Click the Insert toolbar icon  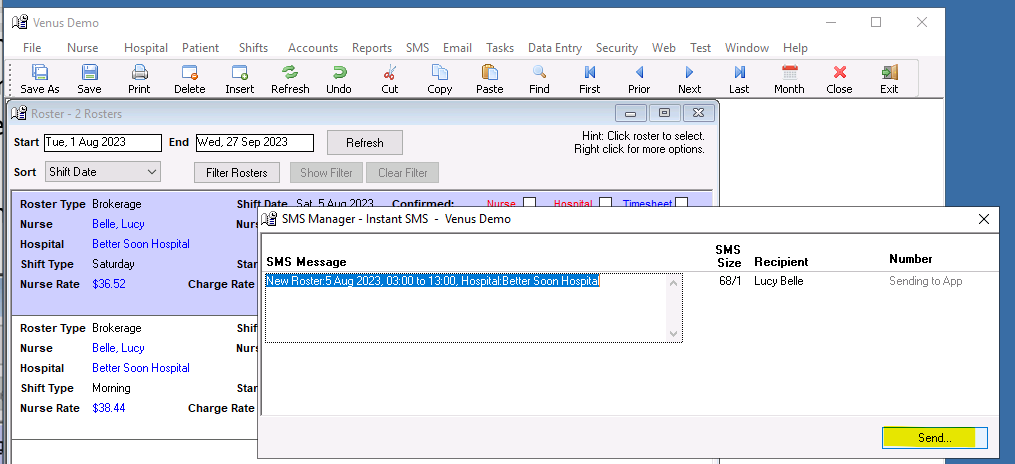240,72
